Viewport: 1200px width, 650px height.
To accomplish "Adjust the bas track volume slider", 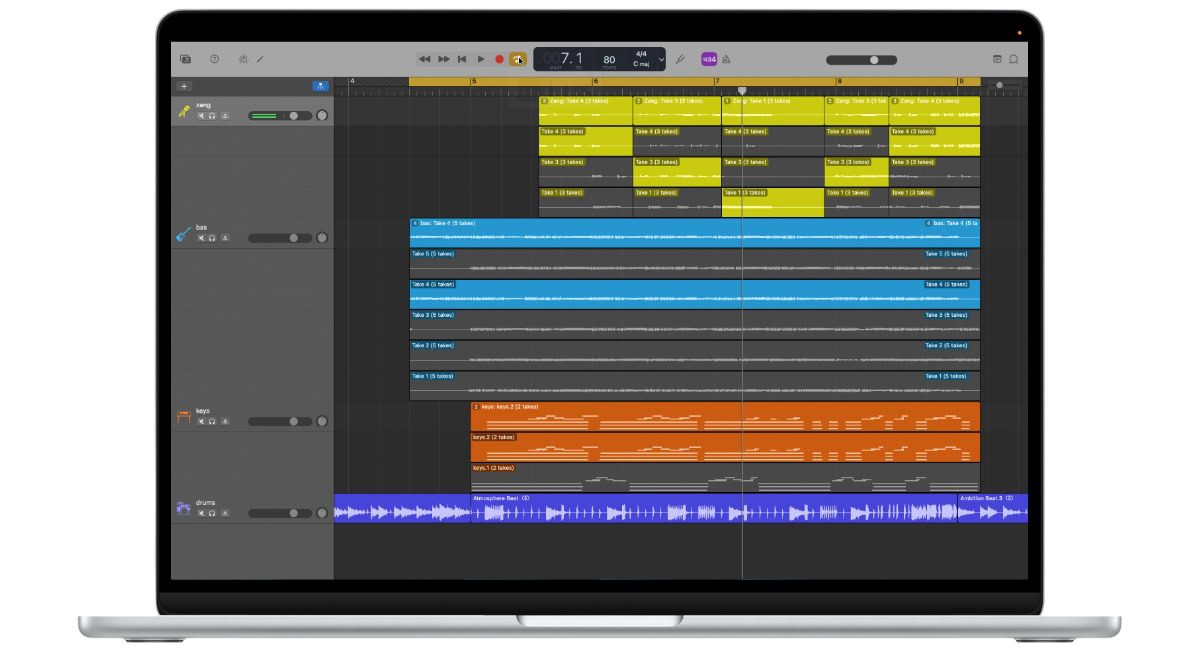I will pyautogui.click(x=280, y=238).
